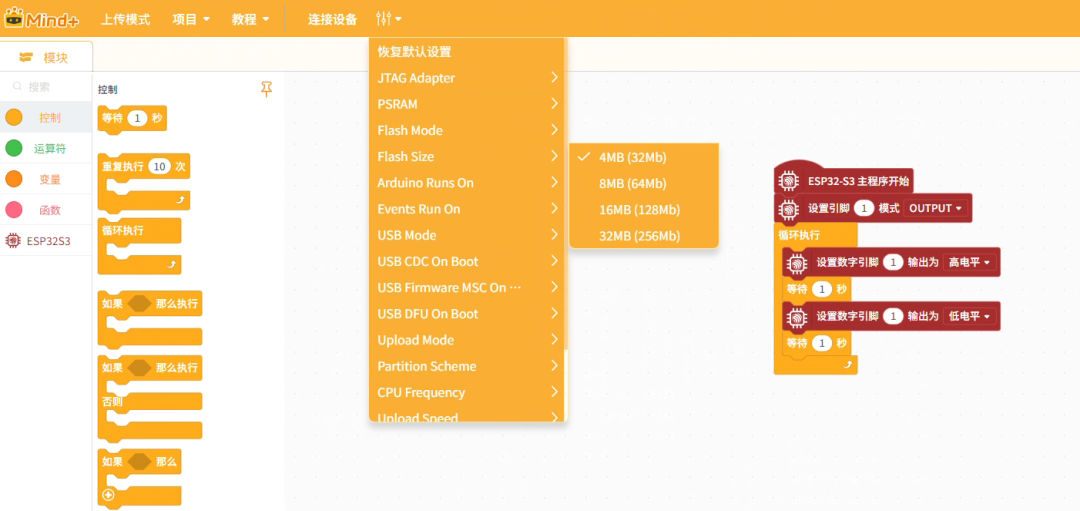
Task: Click the plus icon on 如果 那么 block
Action: [108, 495]
